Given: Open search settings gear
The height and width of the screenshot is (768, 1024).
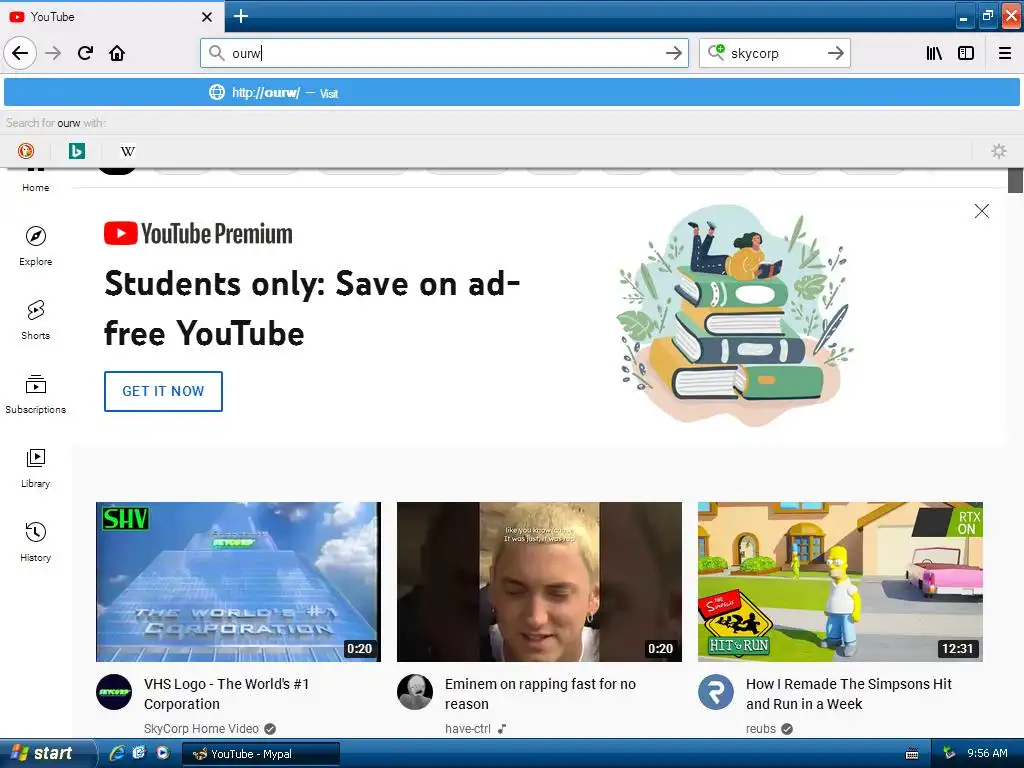Looking at the screenshot, I should 999,151.
